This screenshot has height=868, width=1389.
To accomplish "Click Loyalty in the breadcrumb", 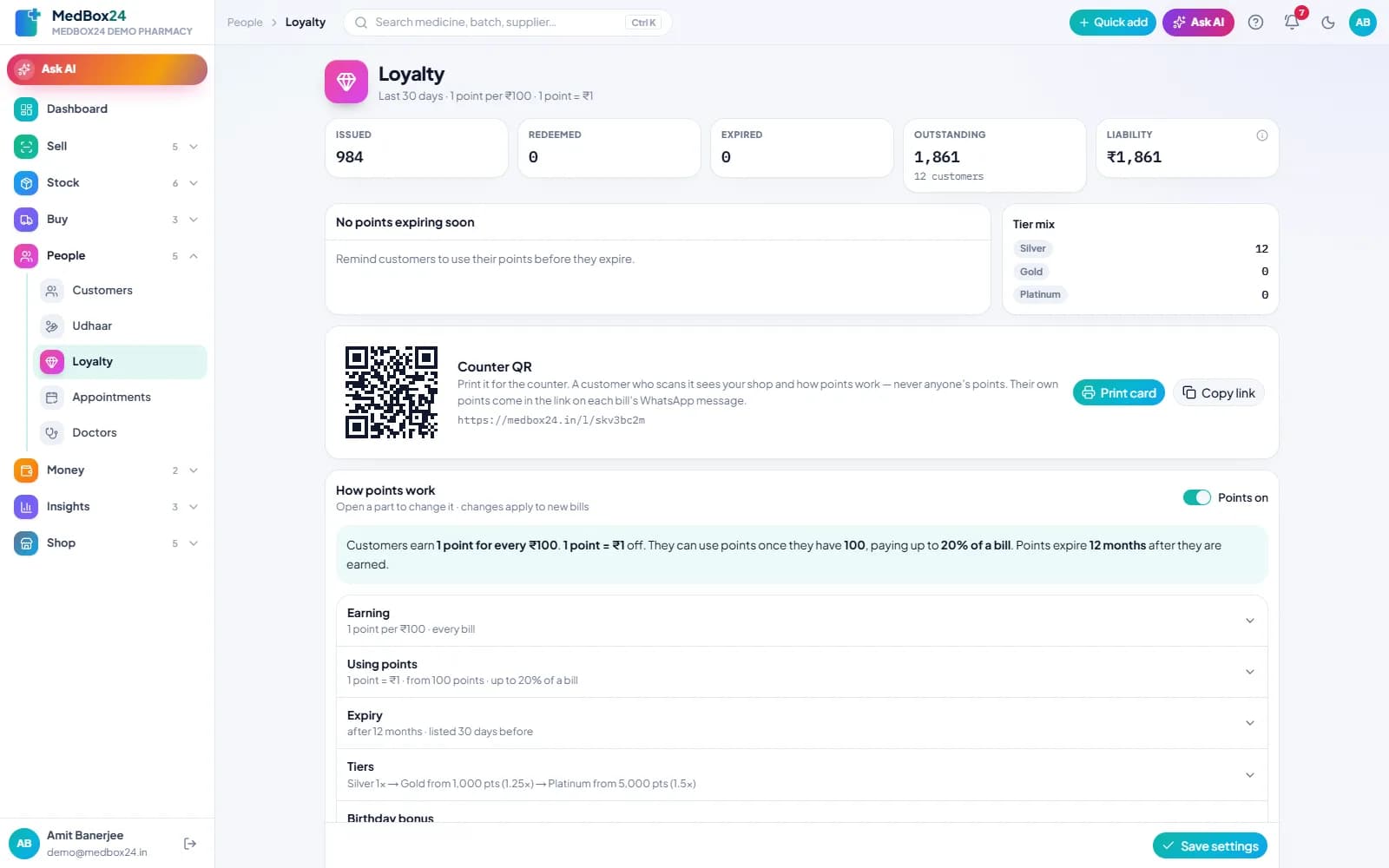I will tap(306, 23).
